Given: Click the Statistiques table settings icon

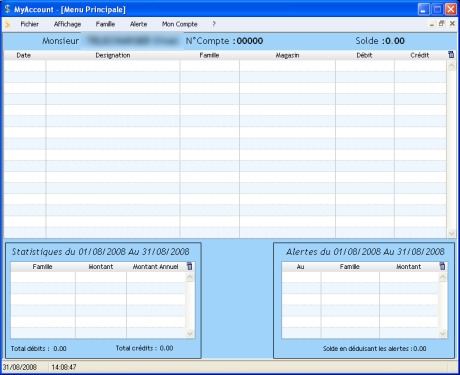Looking at the screenshot, I should pos(190,266).
